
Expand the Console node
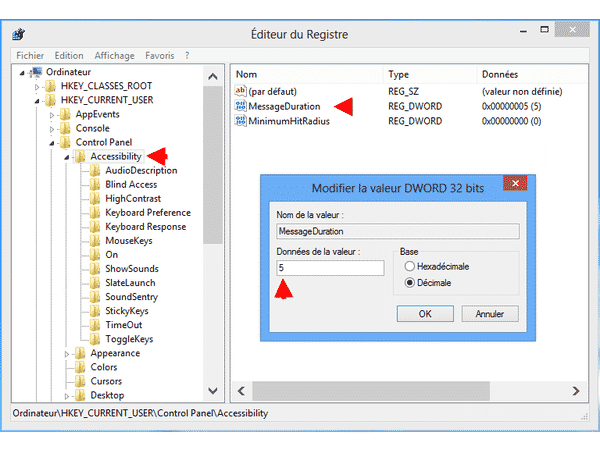[x=52, y=129]
